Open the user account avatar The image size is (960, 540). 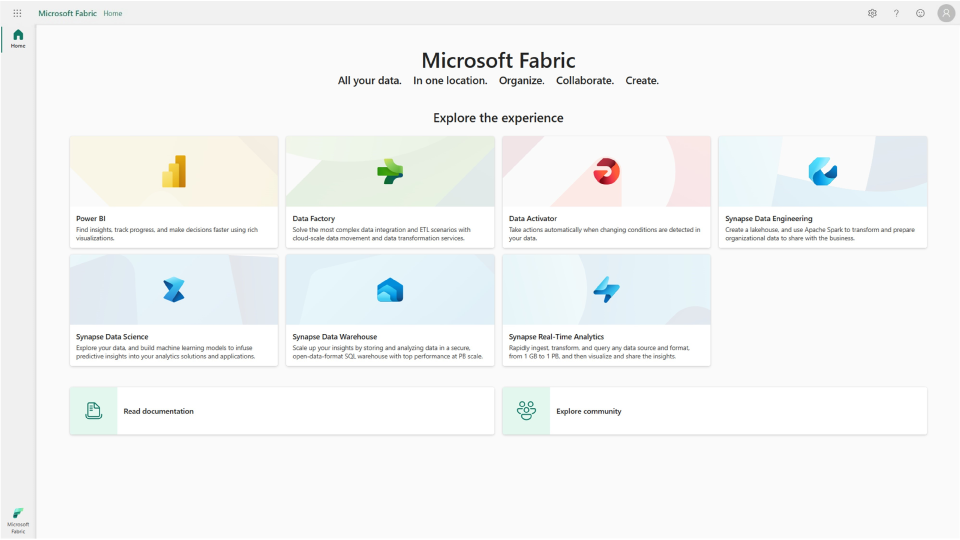pos(946,13)
